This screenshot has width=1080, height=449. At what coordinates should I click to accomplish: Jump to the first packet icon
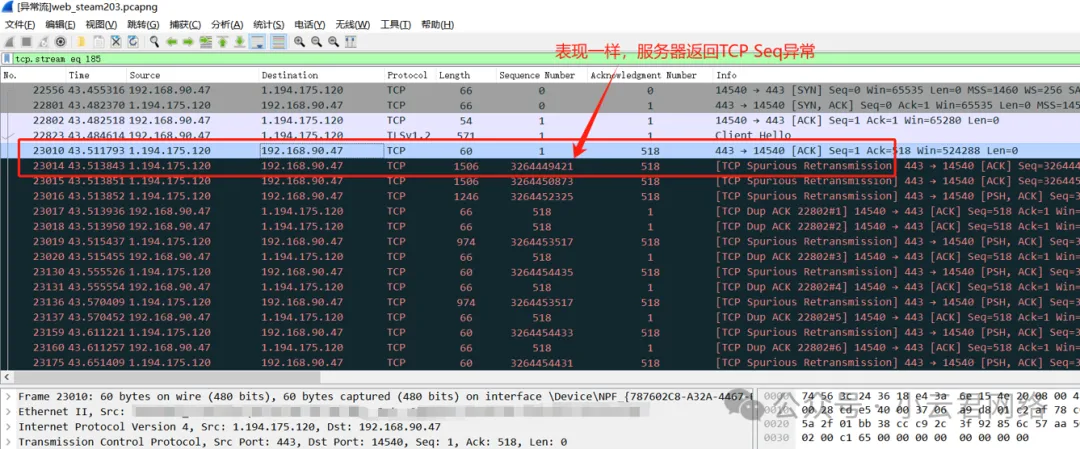223,42
